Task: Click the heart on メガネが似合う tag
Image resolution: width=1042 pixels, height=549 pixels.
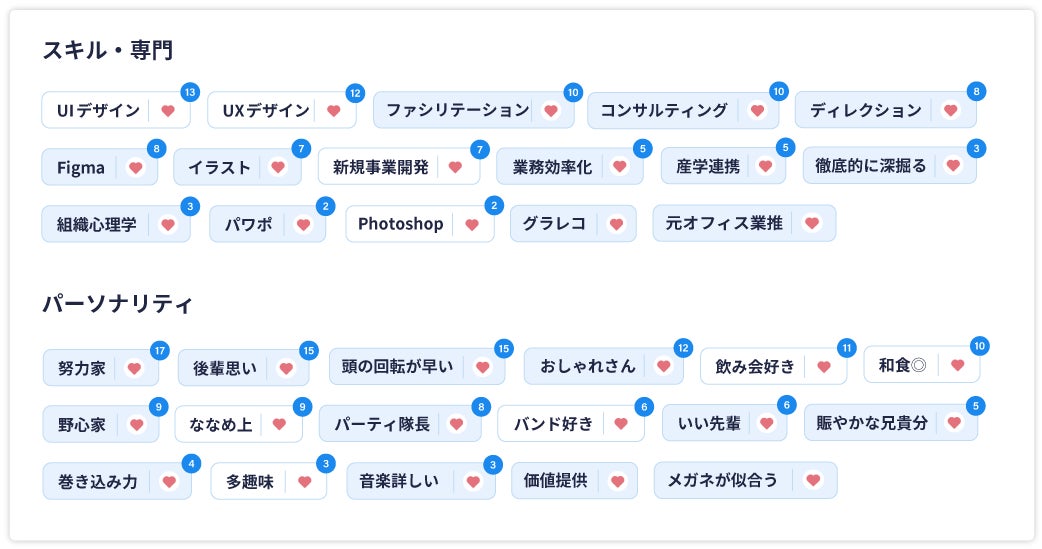Action: [x=813, y=480]
